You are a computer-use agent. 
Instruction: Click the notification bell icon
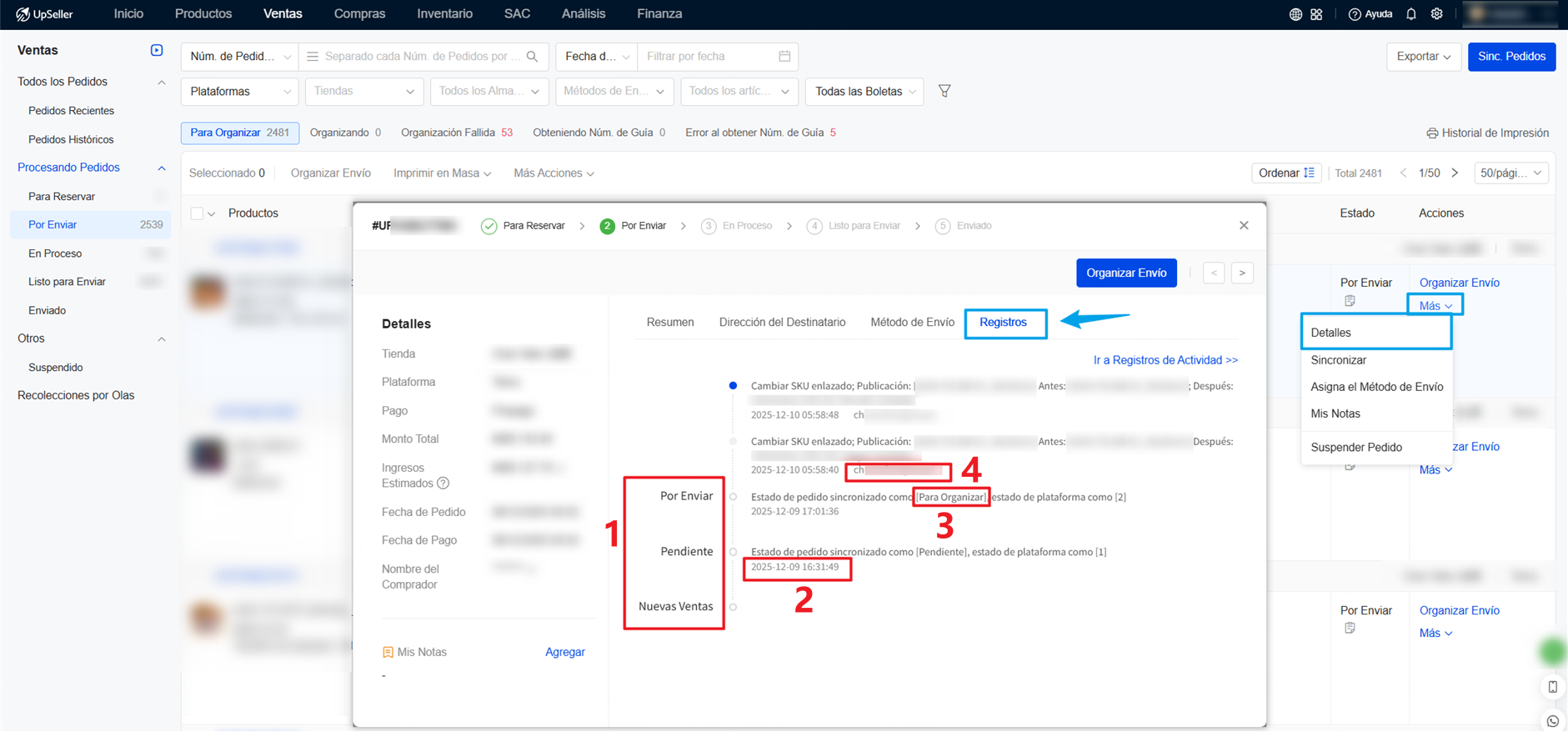1411,14
